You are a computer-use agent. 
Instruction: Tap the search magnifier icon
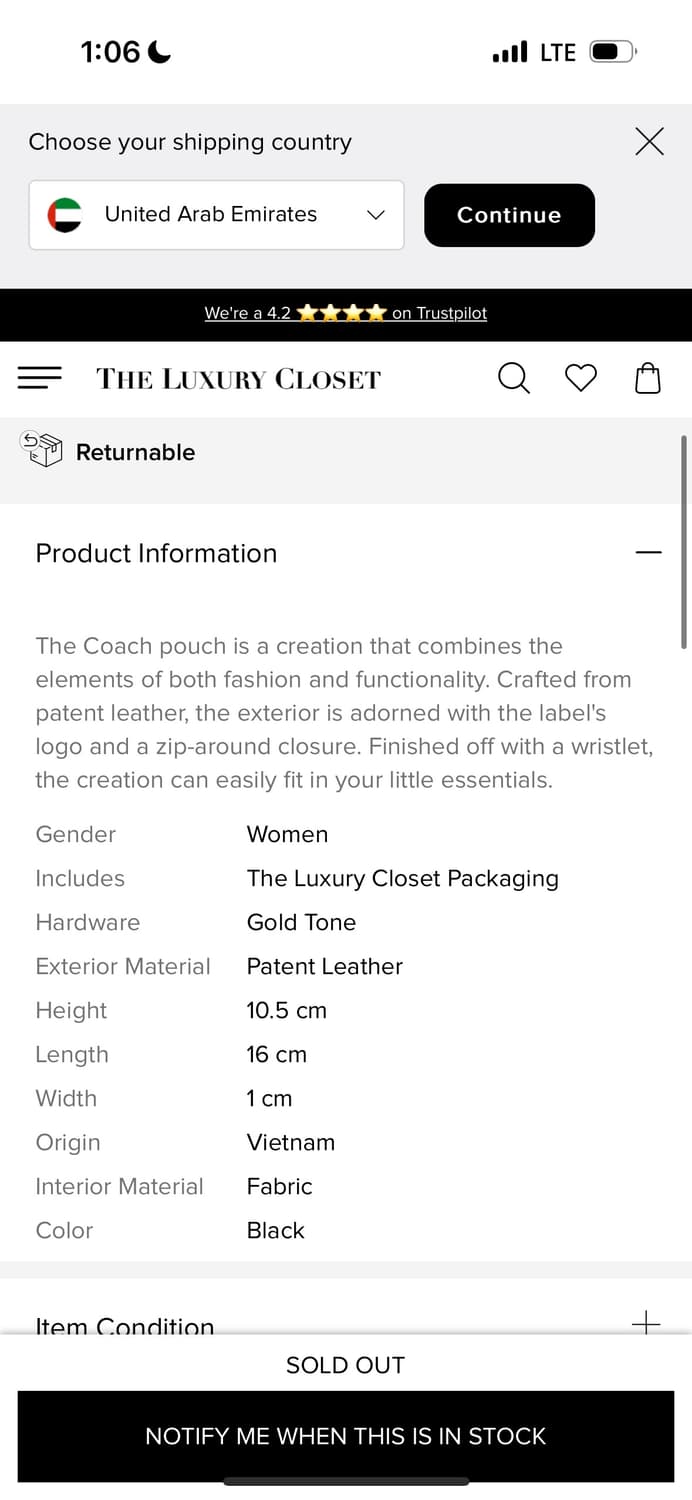pos(513,378)
